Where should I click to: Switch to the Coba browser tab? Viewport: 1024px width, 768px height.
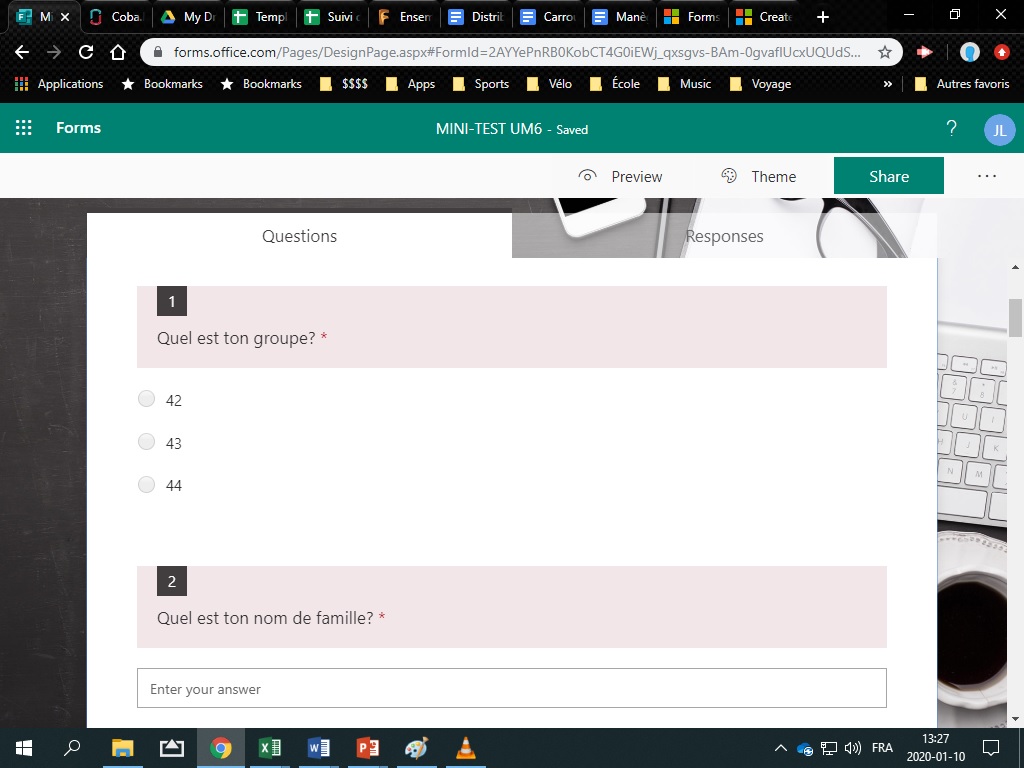pos(116,17)
